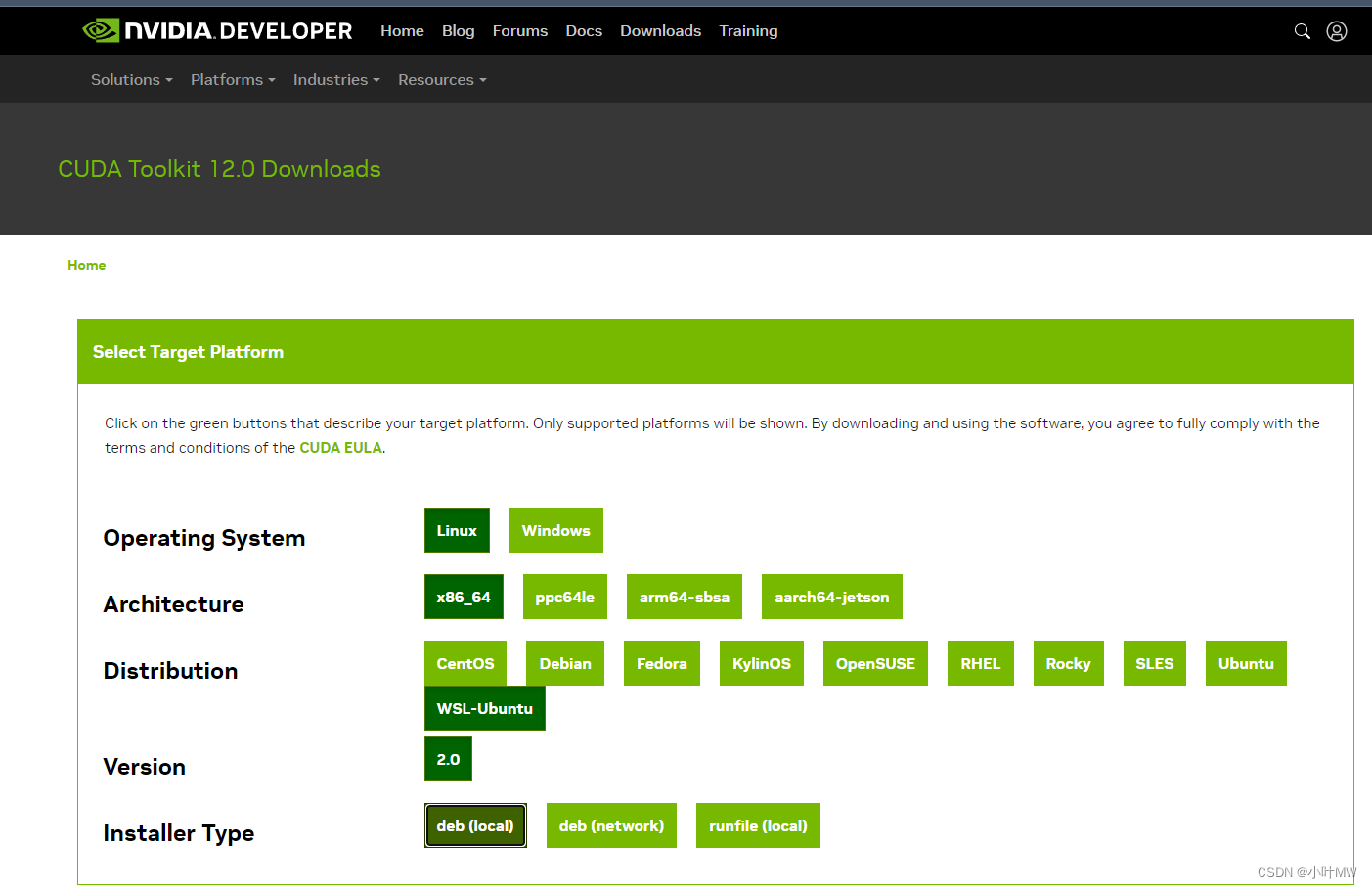The height and width of the screenshot is (888, 1372).
Task: Choose Fedora distribution
Action: (x=662, y=663)
